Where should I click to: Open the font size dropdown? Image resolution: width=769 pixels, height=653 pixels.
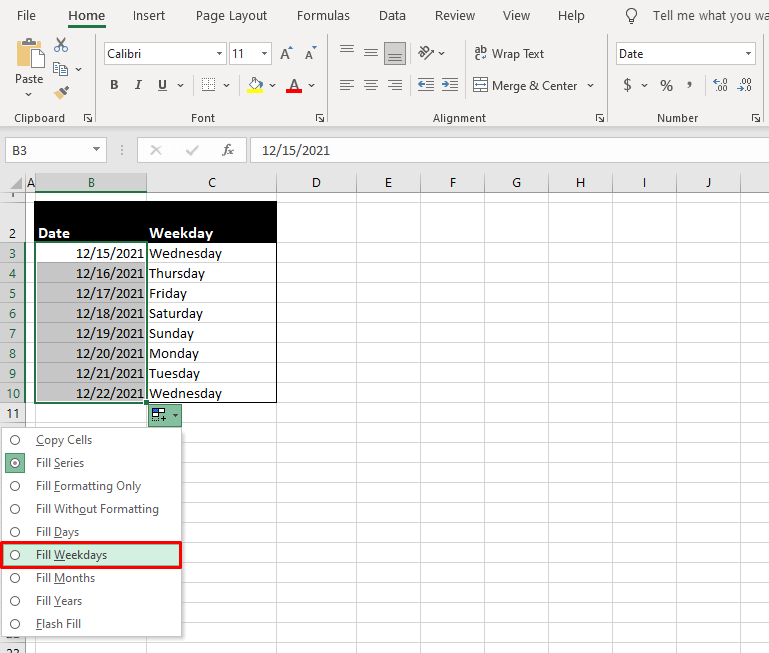pos(264,53)
